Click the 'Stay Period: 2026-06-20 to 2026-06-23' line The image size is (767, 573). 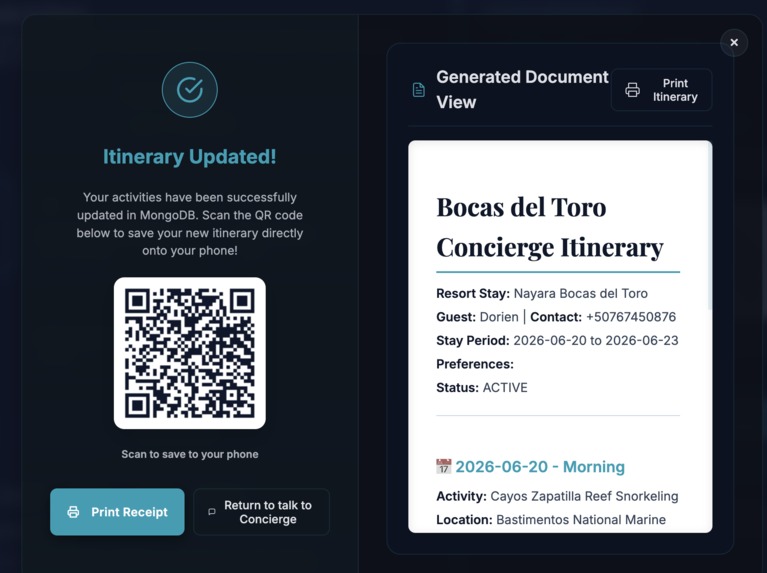(x=557, y=341)
